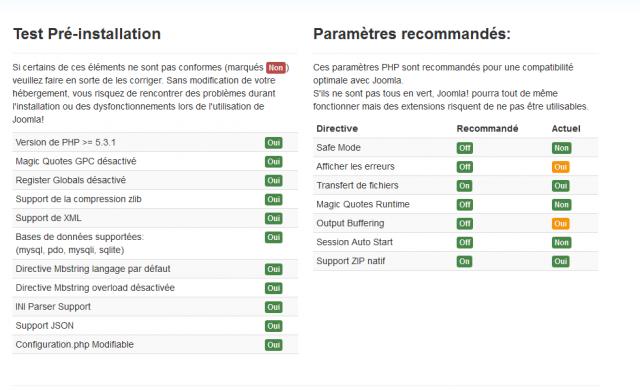Image resolution: width=640 pixels, height=390 pixels.
Task: Select the red Non badge in the intro paragraph
Action: coord(276,68)
